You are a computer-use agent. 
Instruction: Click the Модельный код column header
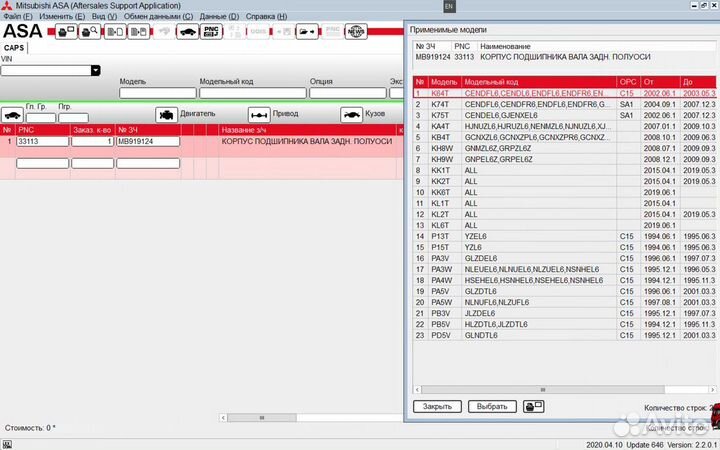[x=539, y=82]
